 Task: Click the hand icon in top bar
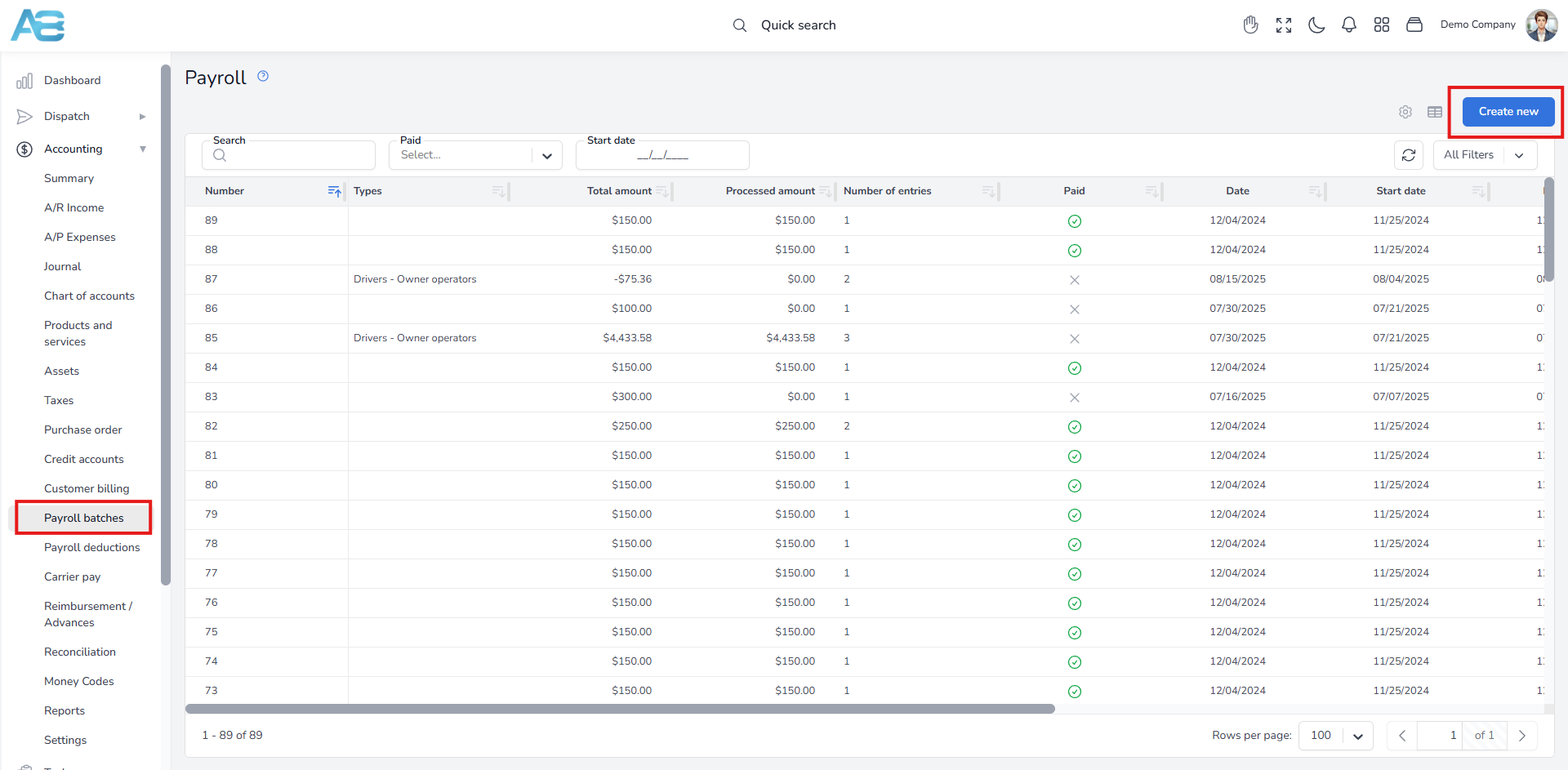click(1250, 25)
